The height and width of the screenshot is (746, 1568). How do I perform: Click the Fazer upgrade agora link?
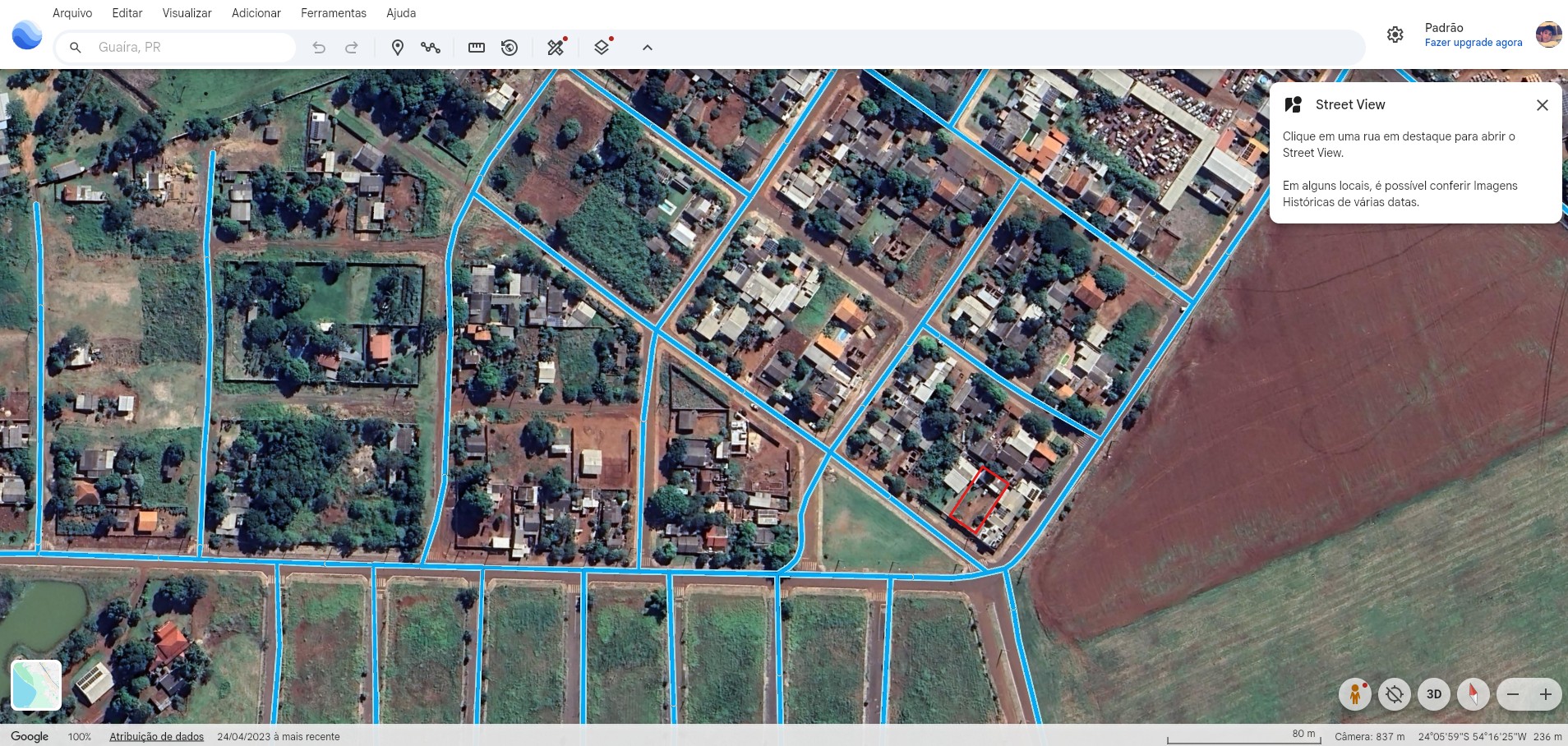pos(1473,43)
